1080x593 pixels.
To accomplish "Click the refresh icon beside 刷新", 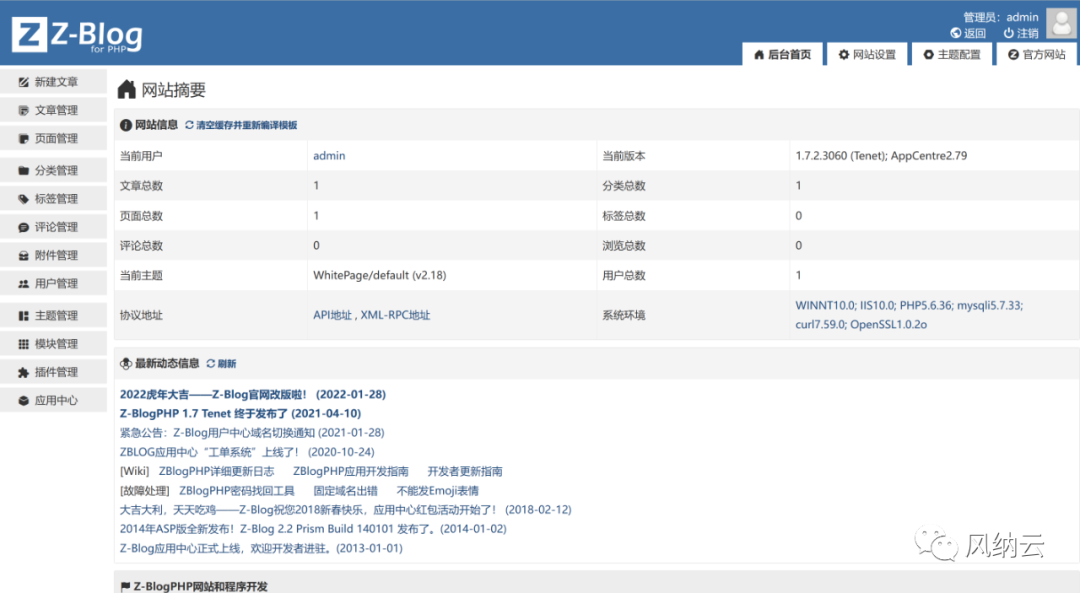I will click(211, 363).
